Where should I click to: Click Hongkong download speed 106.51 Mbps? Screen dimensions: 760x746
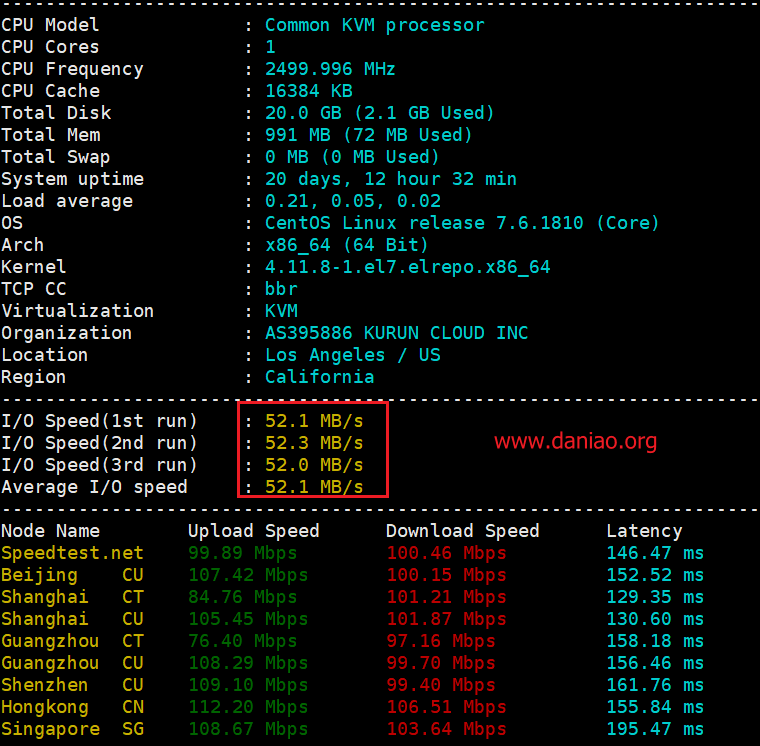446,707
